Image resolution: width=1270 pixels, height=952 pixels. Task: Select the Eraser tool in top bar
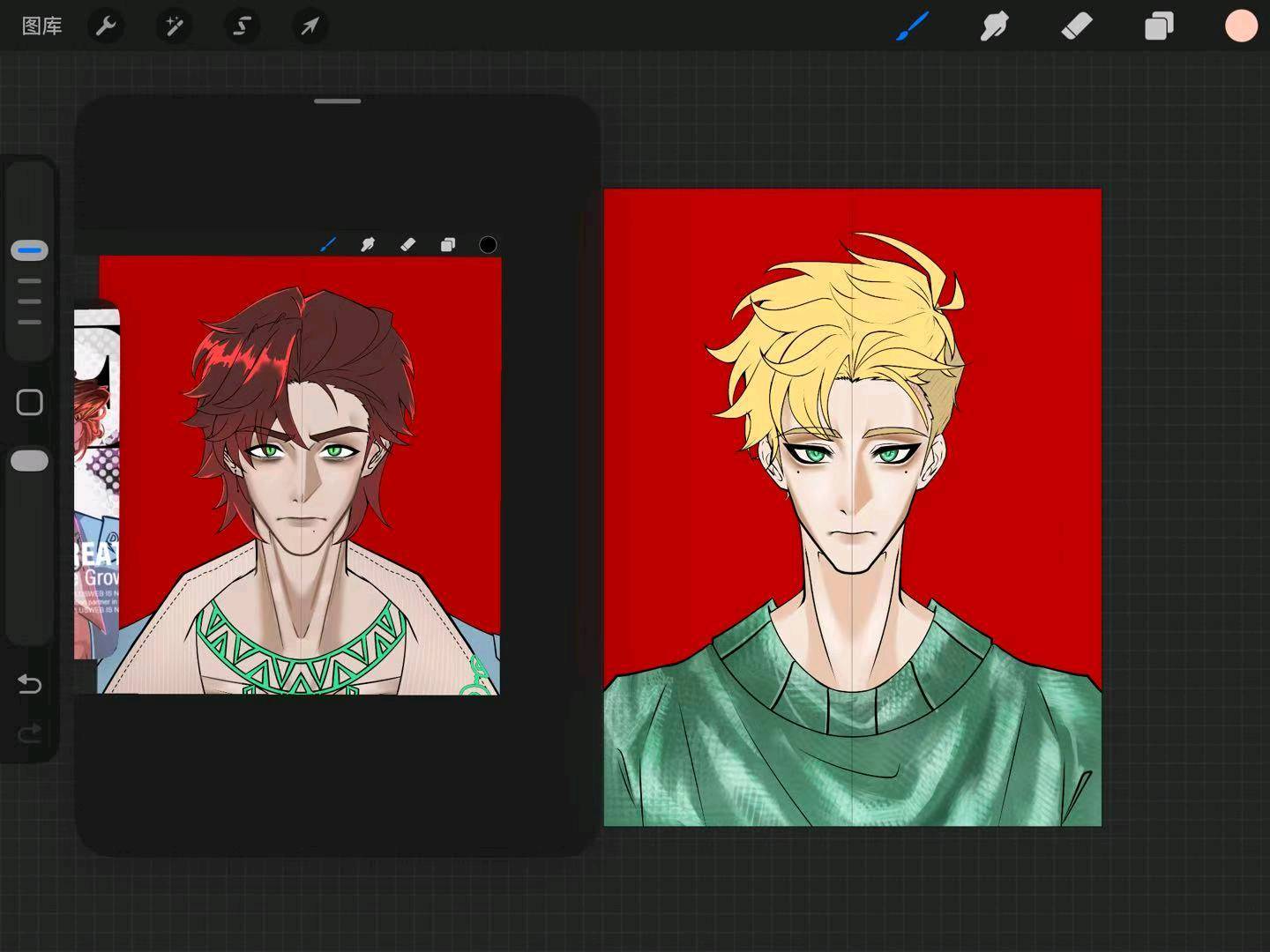[x=1076, y=26]
